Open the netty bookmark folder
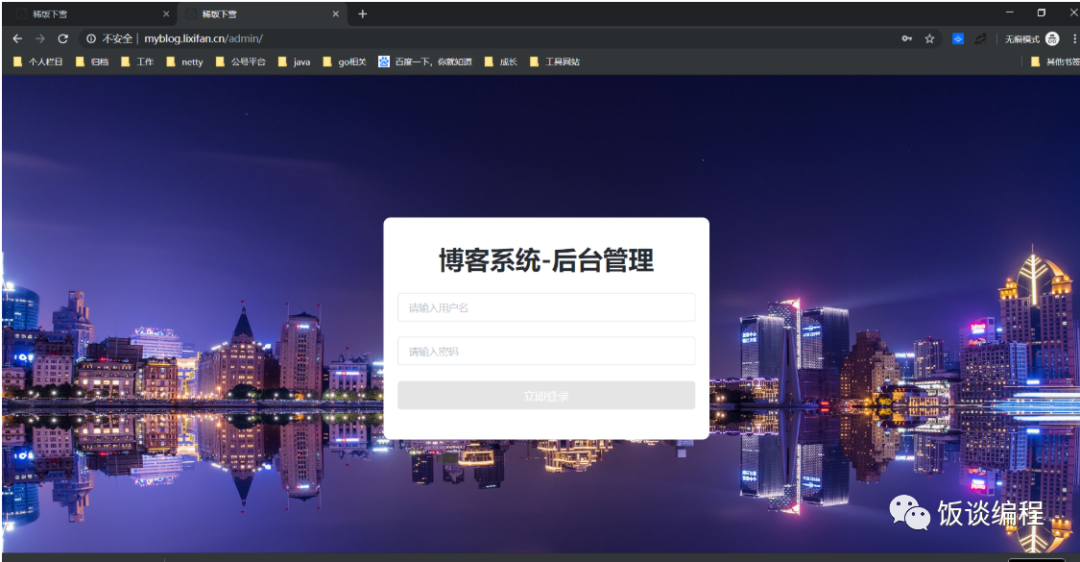The image size is (1080, 562). coord(185,62)
